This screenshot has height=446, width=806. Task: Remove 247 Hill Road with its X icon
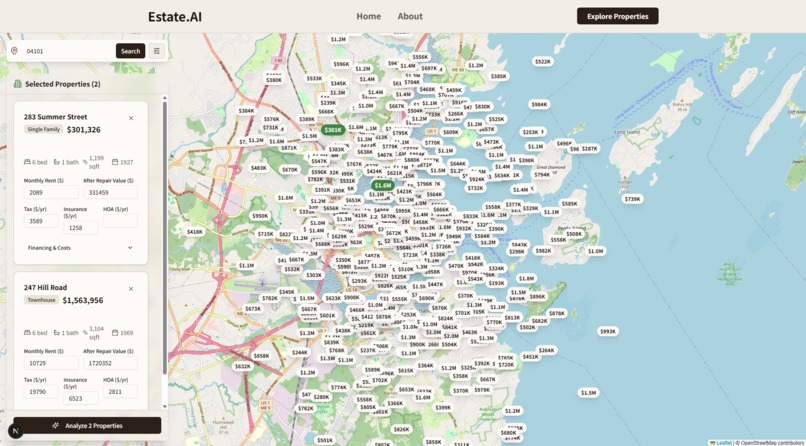(x=131, y=289)
